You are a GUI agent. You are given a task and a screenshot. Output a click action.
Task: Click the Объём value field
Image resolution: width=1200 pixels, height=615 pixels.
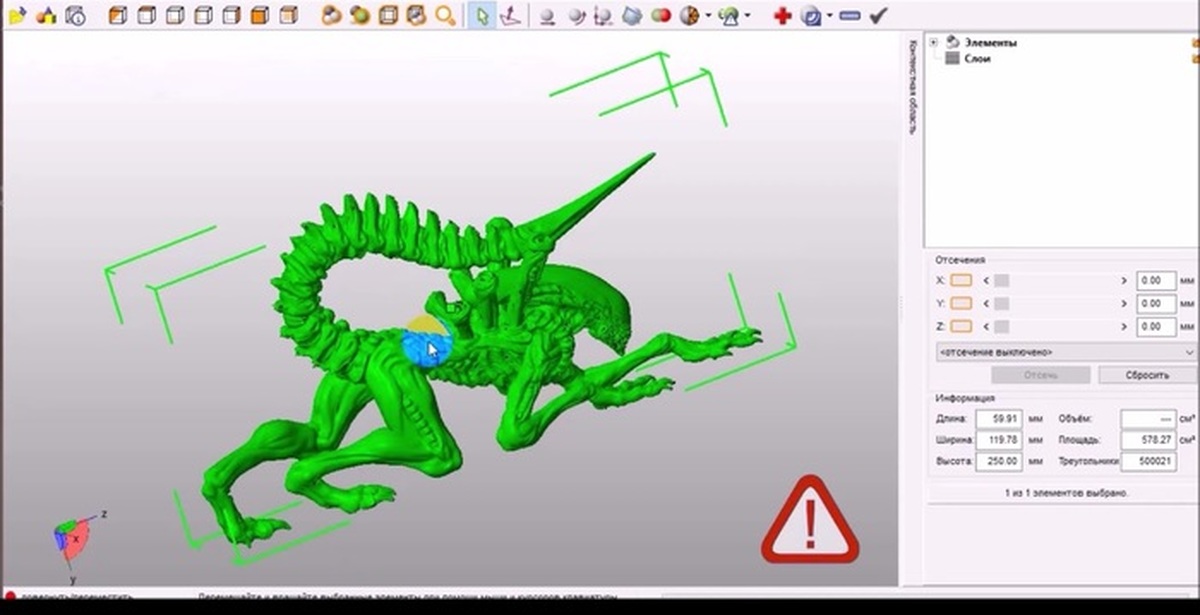click(1147, 419)
